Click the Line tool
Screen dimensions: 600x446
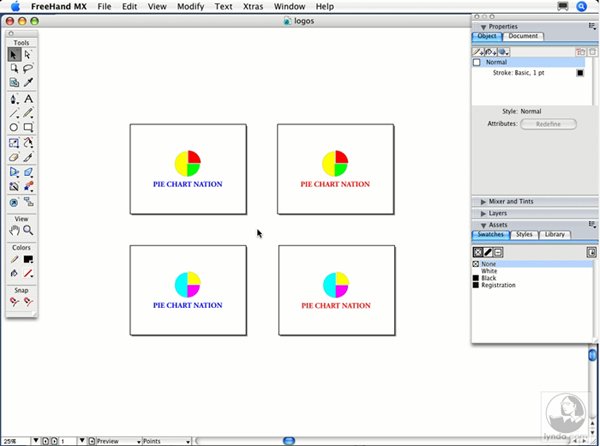click(14, 114)
